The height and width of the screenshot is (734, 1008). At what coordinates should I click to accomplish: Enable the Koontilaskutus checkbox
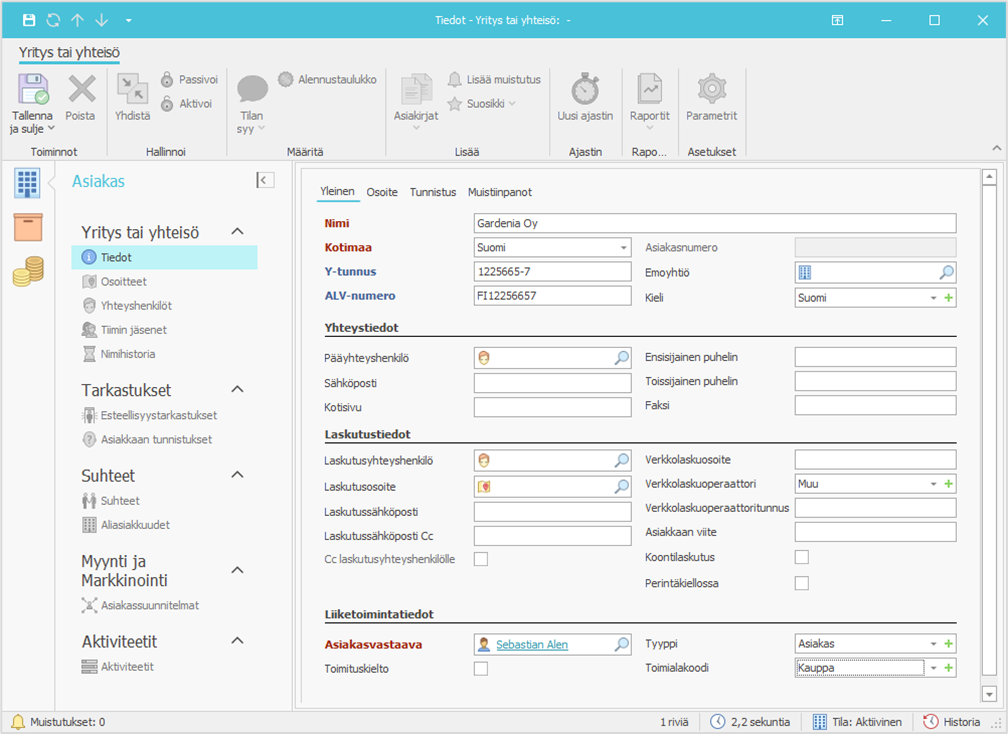click(x=801, y=557)
